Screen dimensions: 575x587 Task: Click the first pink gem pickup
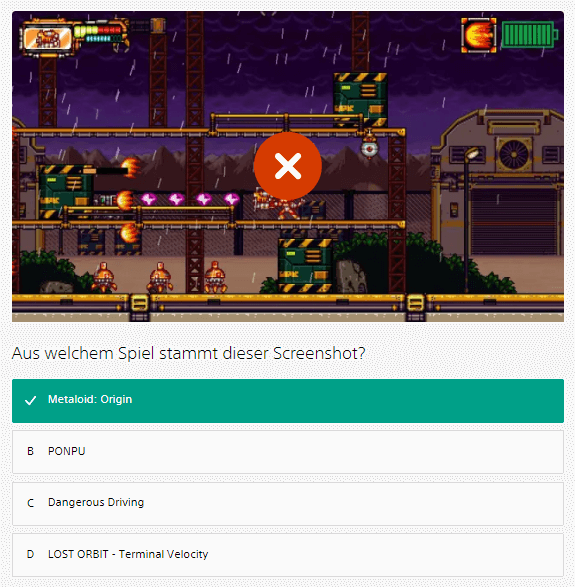(149, 198)
